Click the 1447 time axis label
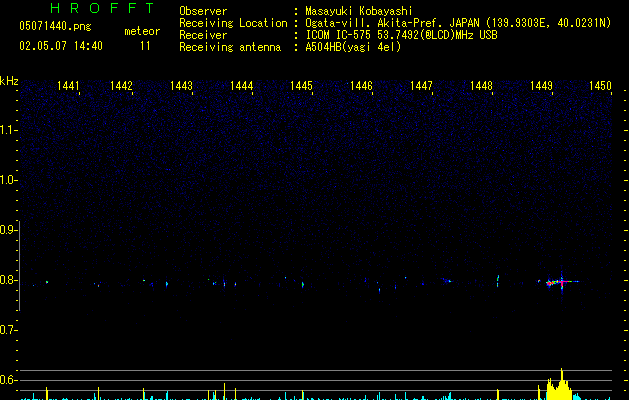The image size is (629, 400). point(422,85)
